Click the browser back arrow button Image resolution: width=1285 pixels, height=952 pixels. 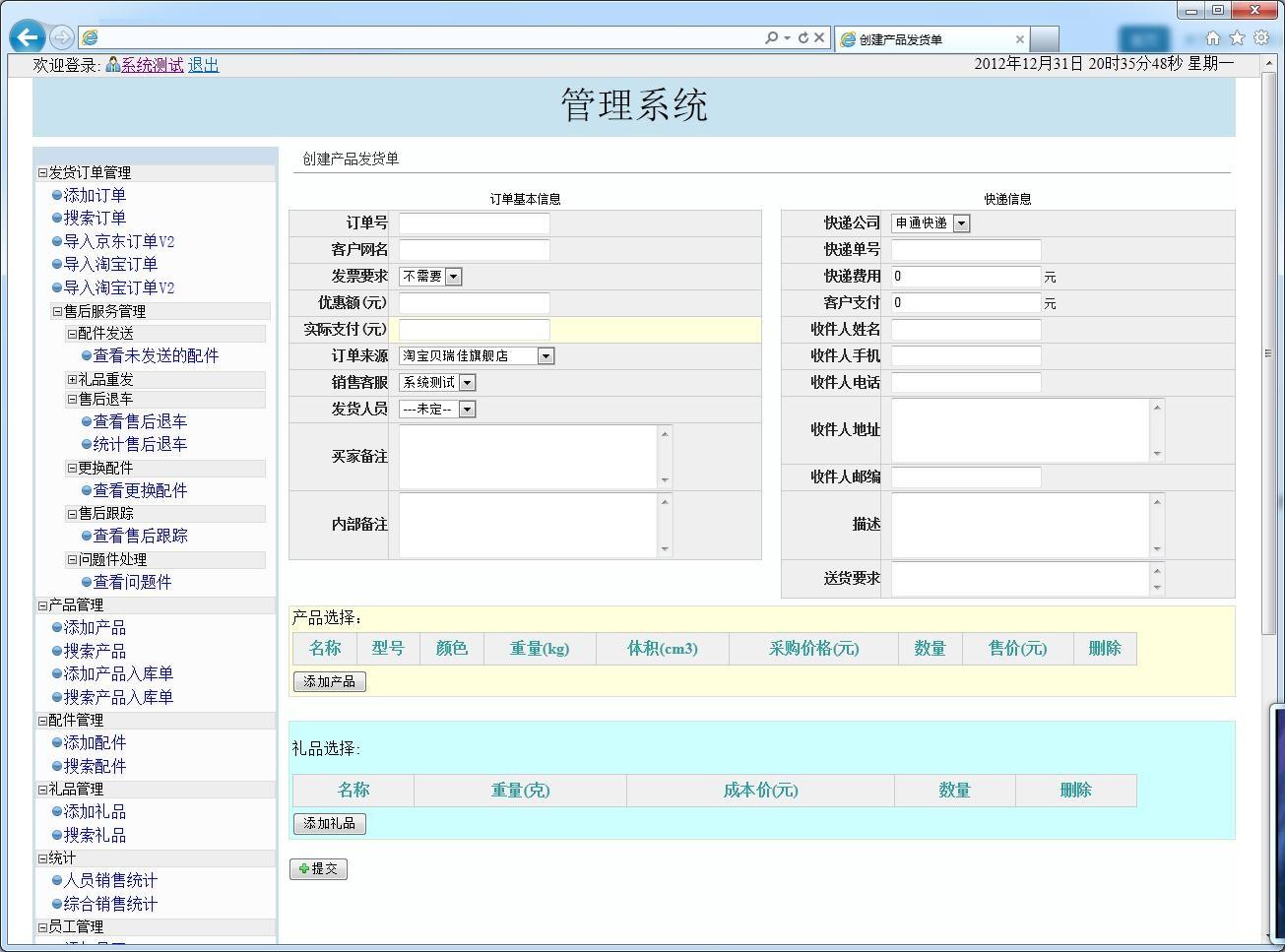click(x=28, y=37)
